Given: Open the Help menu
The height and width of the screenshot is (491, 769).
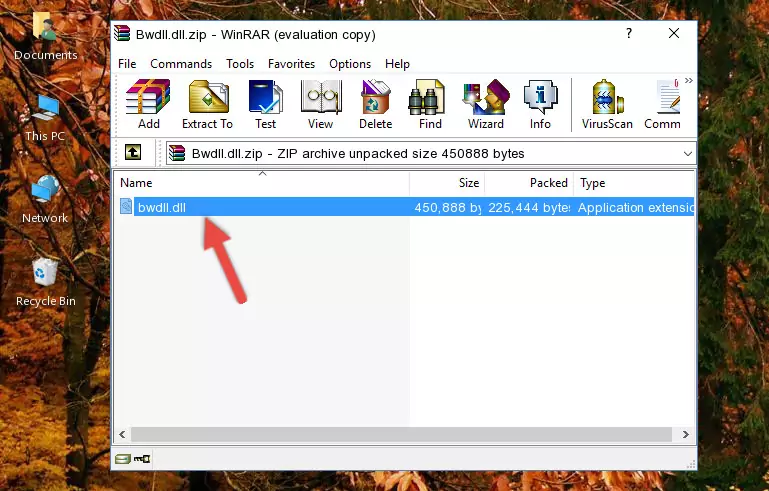Looking at the screenshot, I should click(x=397, y=64).
